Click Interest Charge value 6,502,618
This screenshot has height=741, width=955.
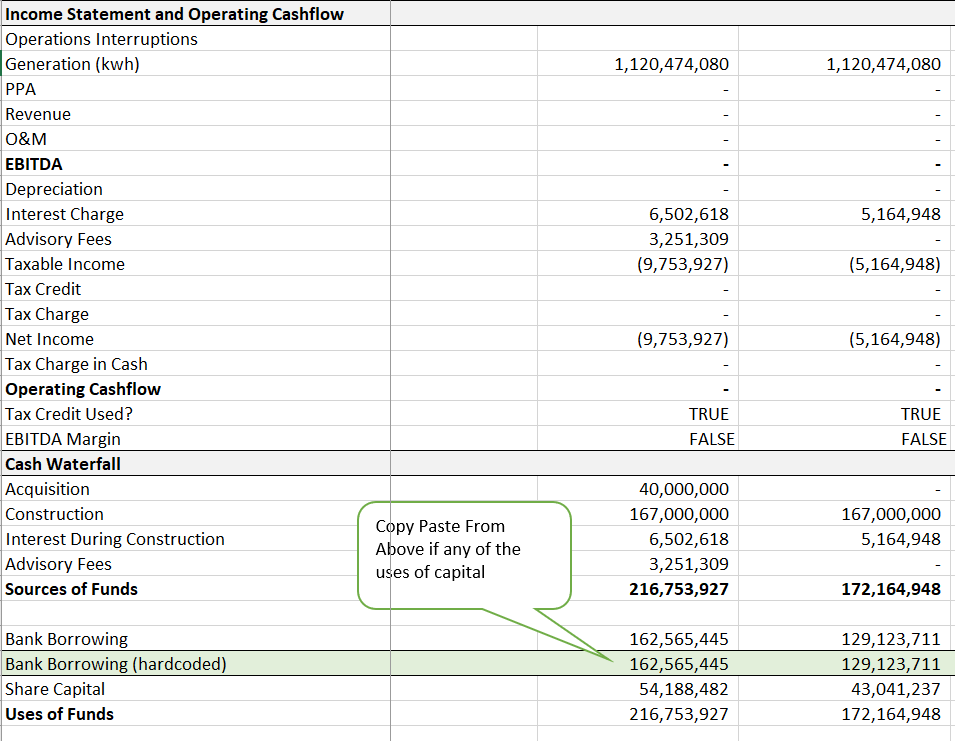(x=688, y=214)
